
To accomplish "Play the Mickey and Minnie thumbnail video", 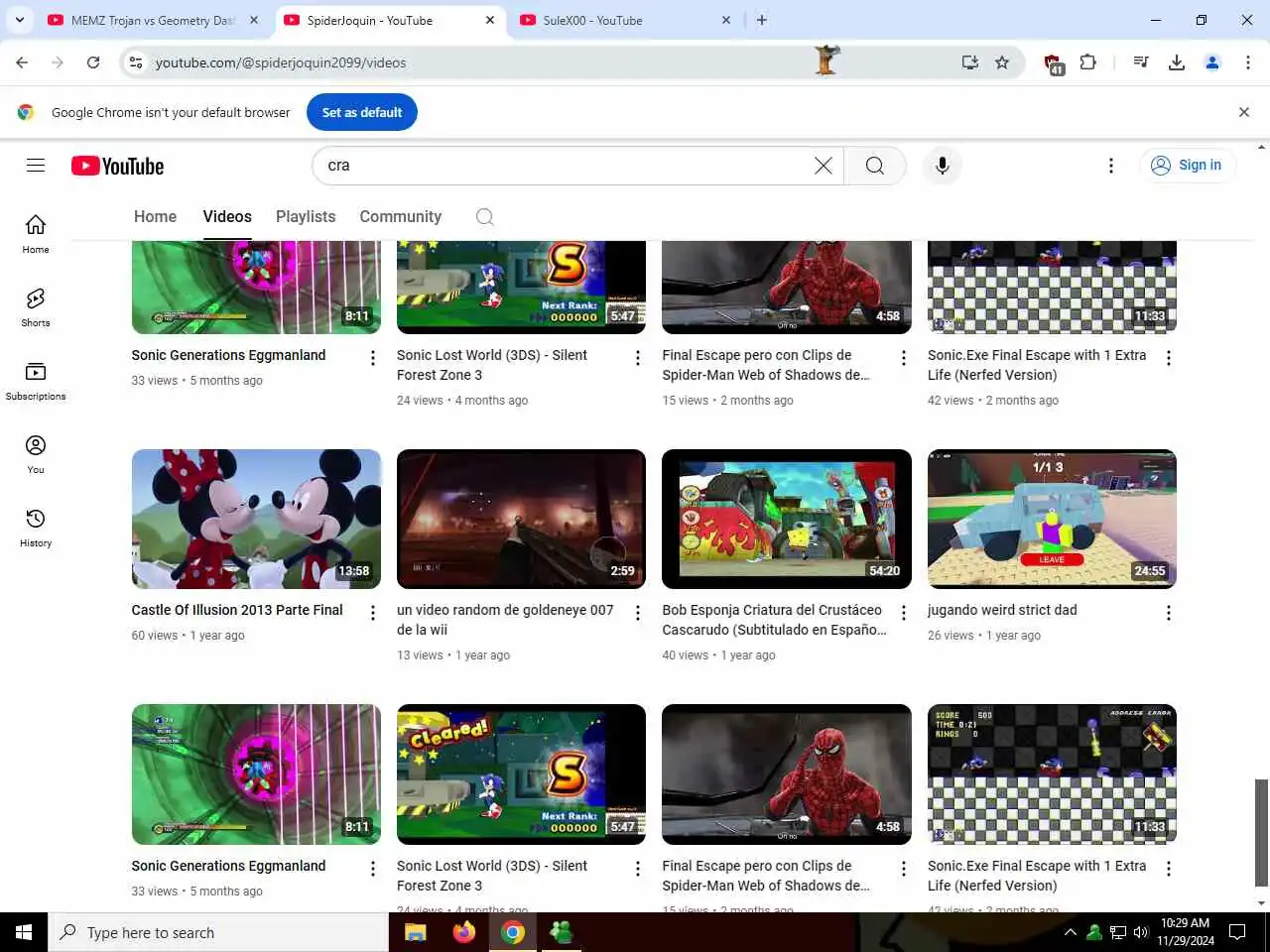I will pos(256,520).
